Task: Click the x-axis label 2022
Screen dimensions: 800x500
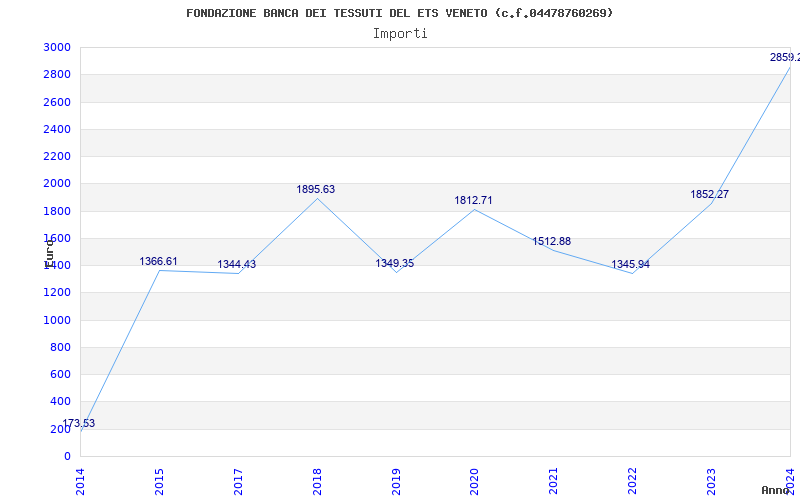Action: (x=633, y=482)
